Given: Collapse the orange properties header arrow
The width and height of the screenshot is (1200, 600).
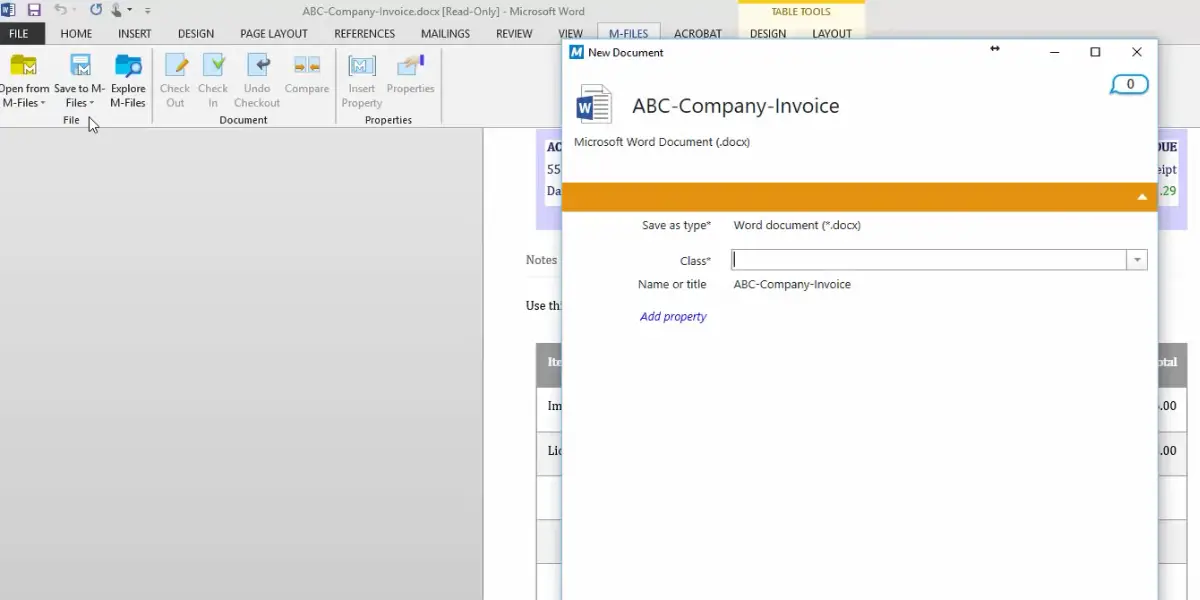Looking at the screenshot, I should (1141, 197).
